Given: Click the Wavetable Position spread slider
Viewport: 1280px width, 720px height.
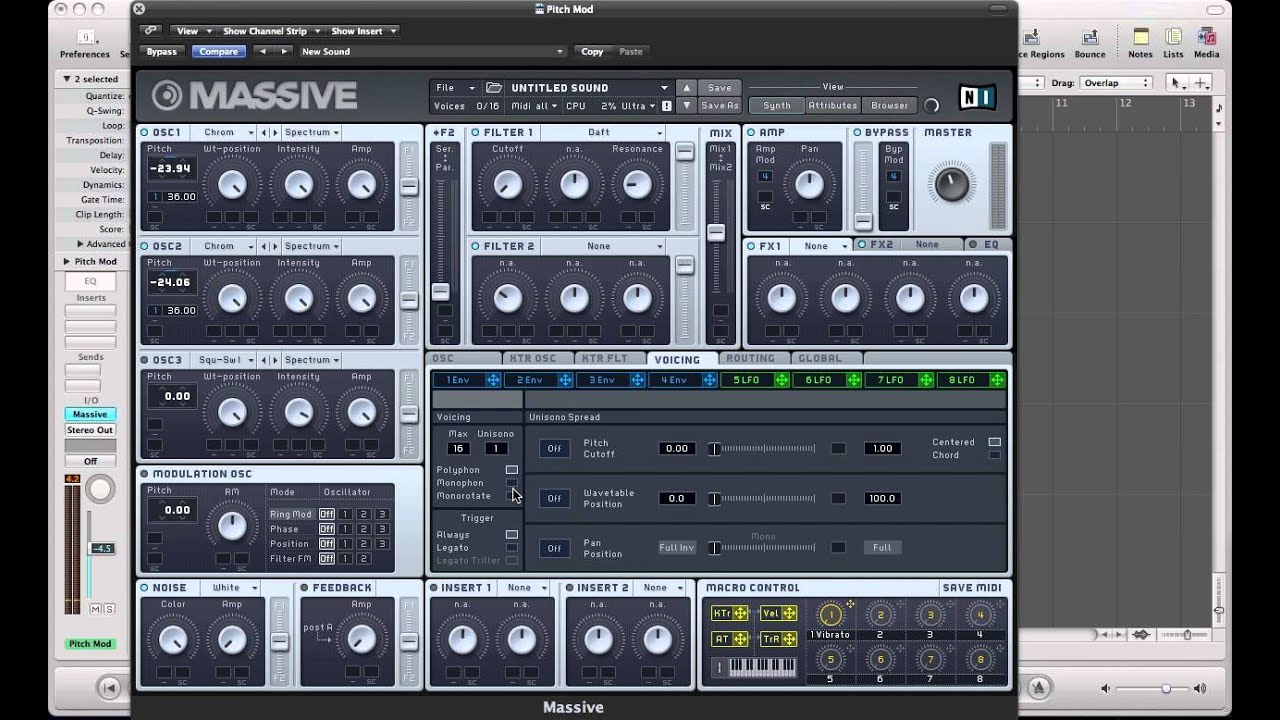Looking at the screenshot, I should 763,498.
